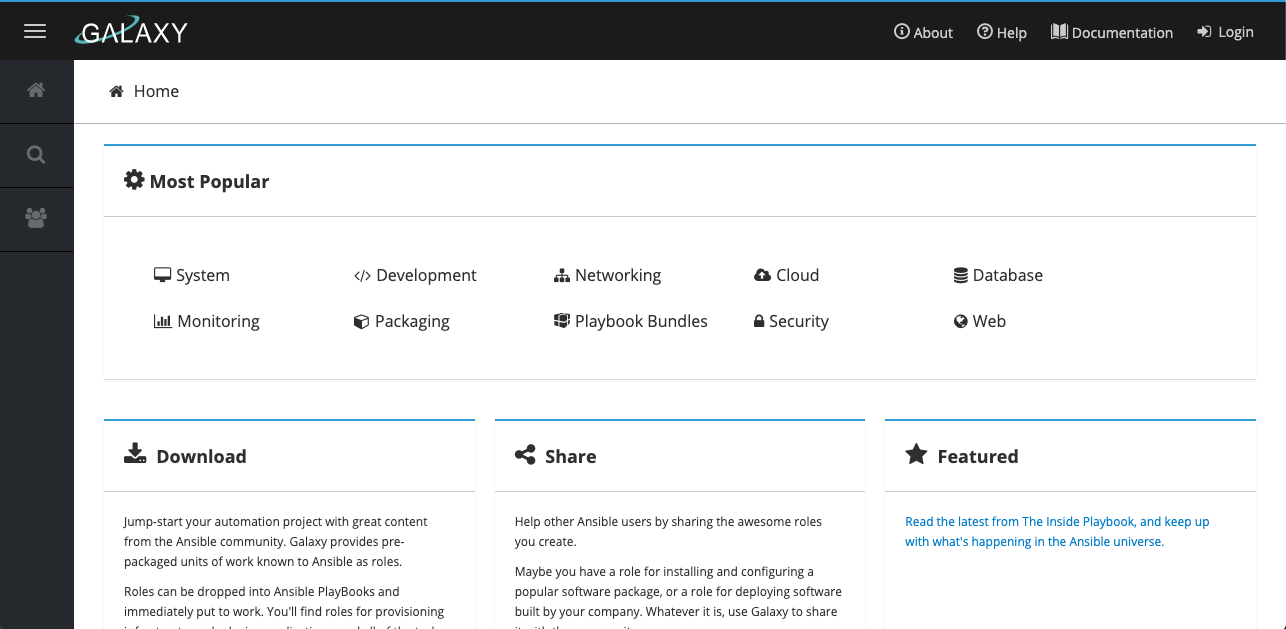
Task: Browse the Web category link
Action: (980, 321)
